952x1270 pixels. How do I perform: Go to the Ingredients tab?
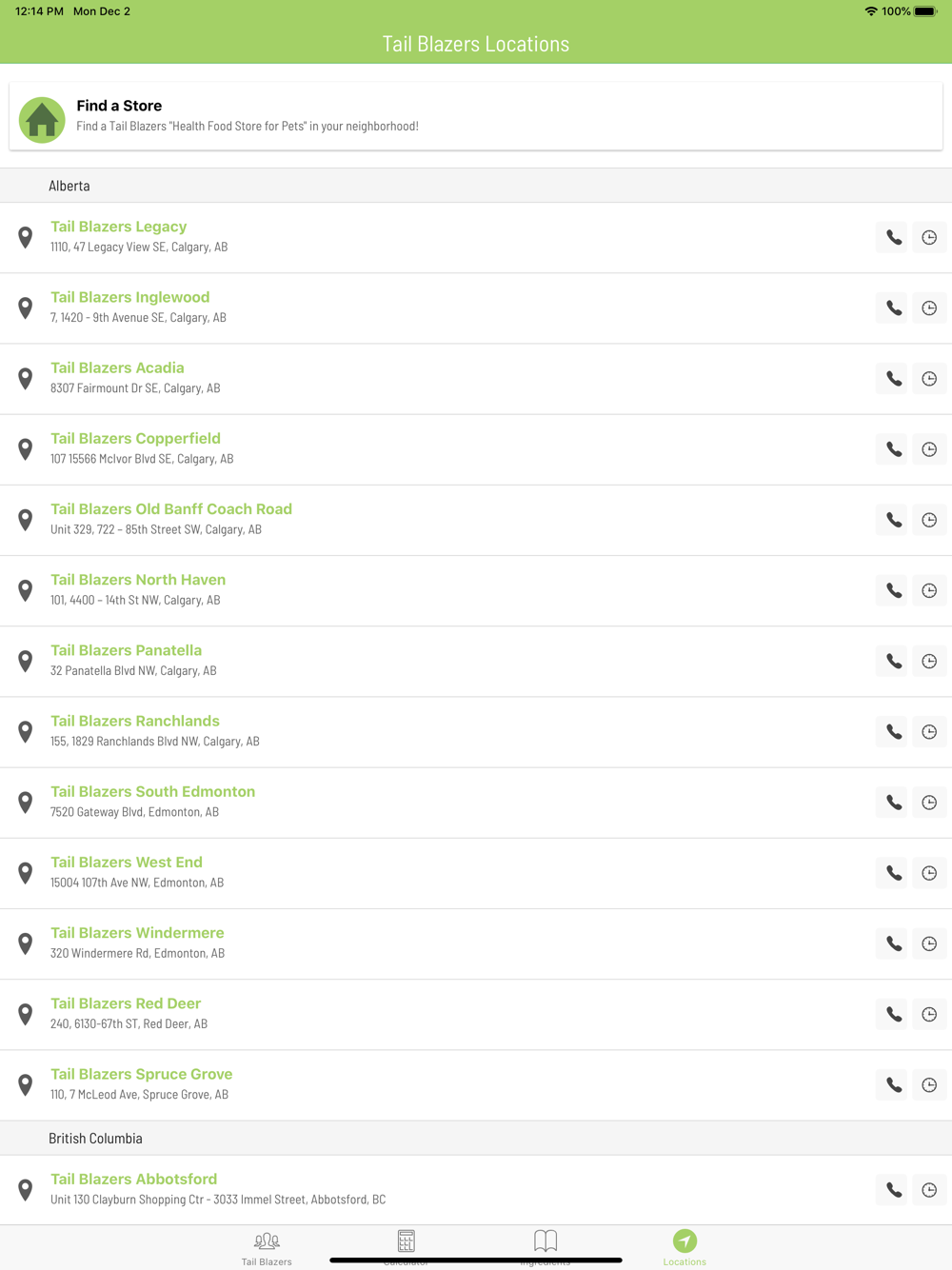point(545,1248)
